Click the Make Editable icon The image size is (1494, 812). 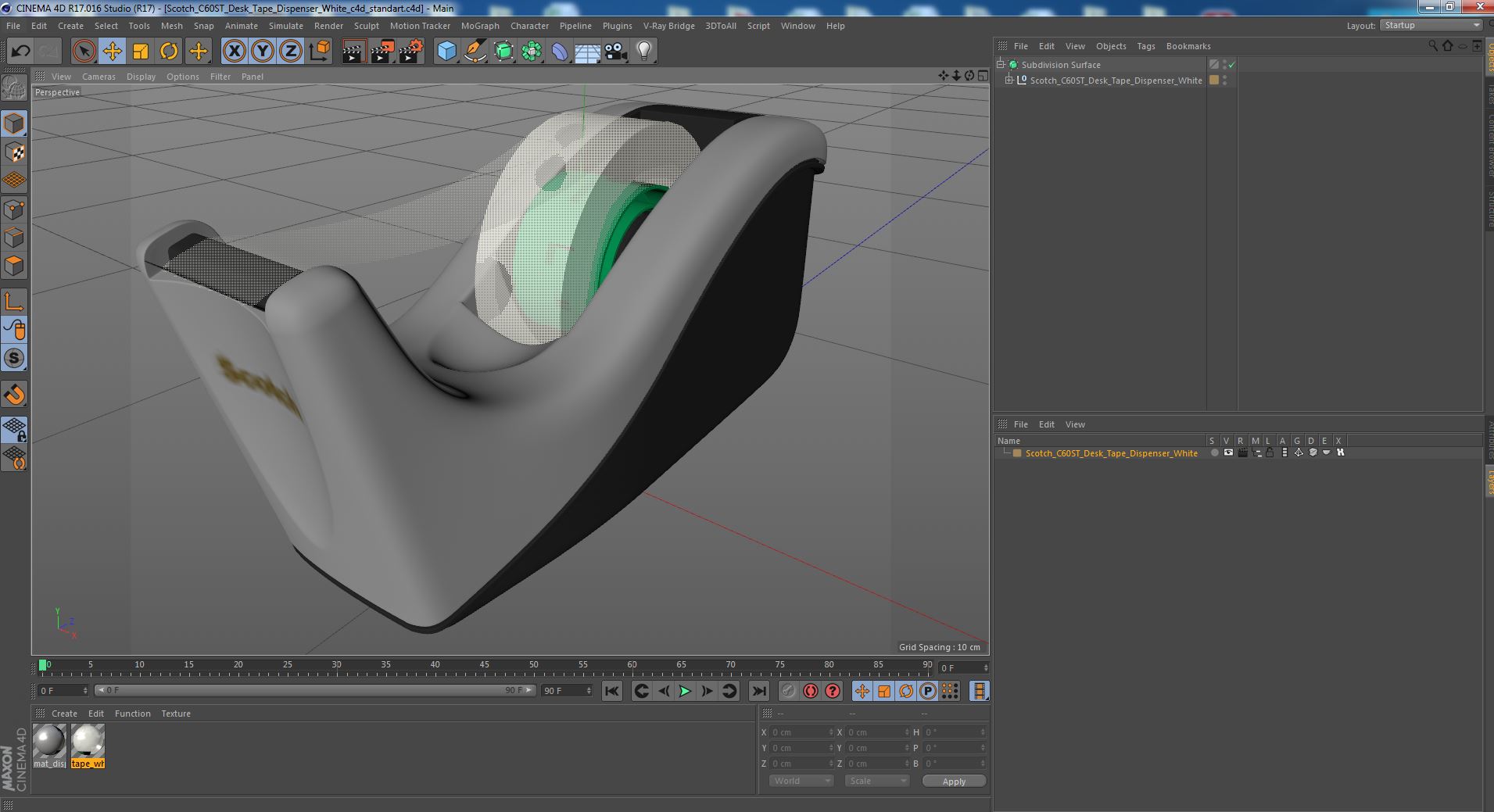[14, 88]
